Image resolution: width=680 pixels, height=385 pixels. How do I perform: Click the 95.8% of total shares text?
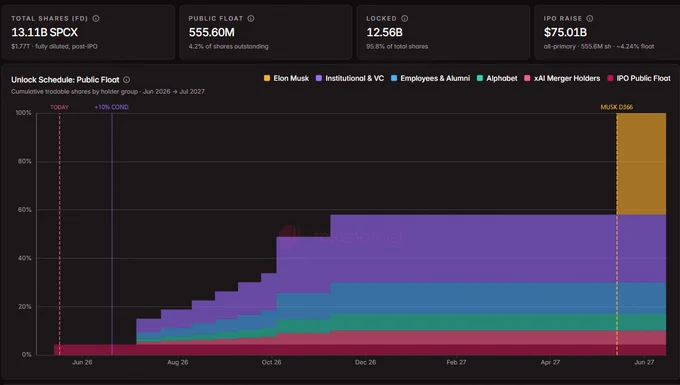point(397,46)
